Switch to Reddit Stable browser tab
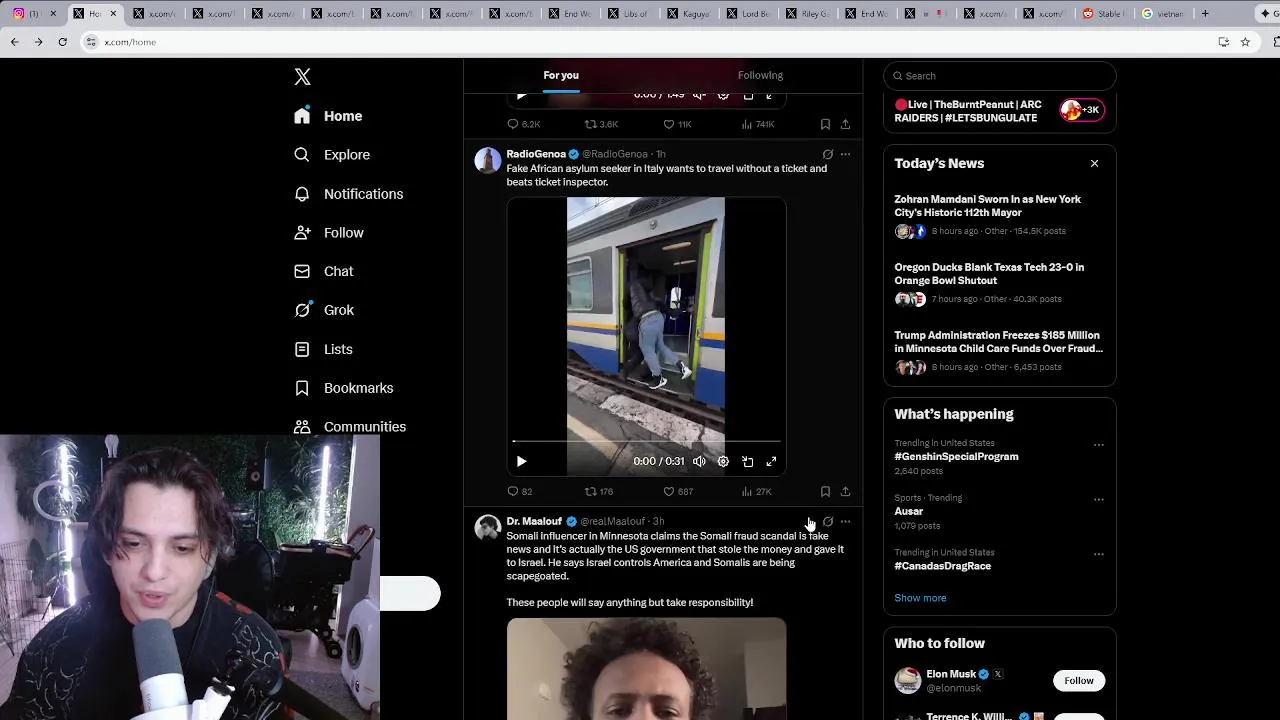This screenshot has height=720, width=1280. click(x=1104, y=14)
